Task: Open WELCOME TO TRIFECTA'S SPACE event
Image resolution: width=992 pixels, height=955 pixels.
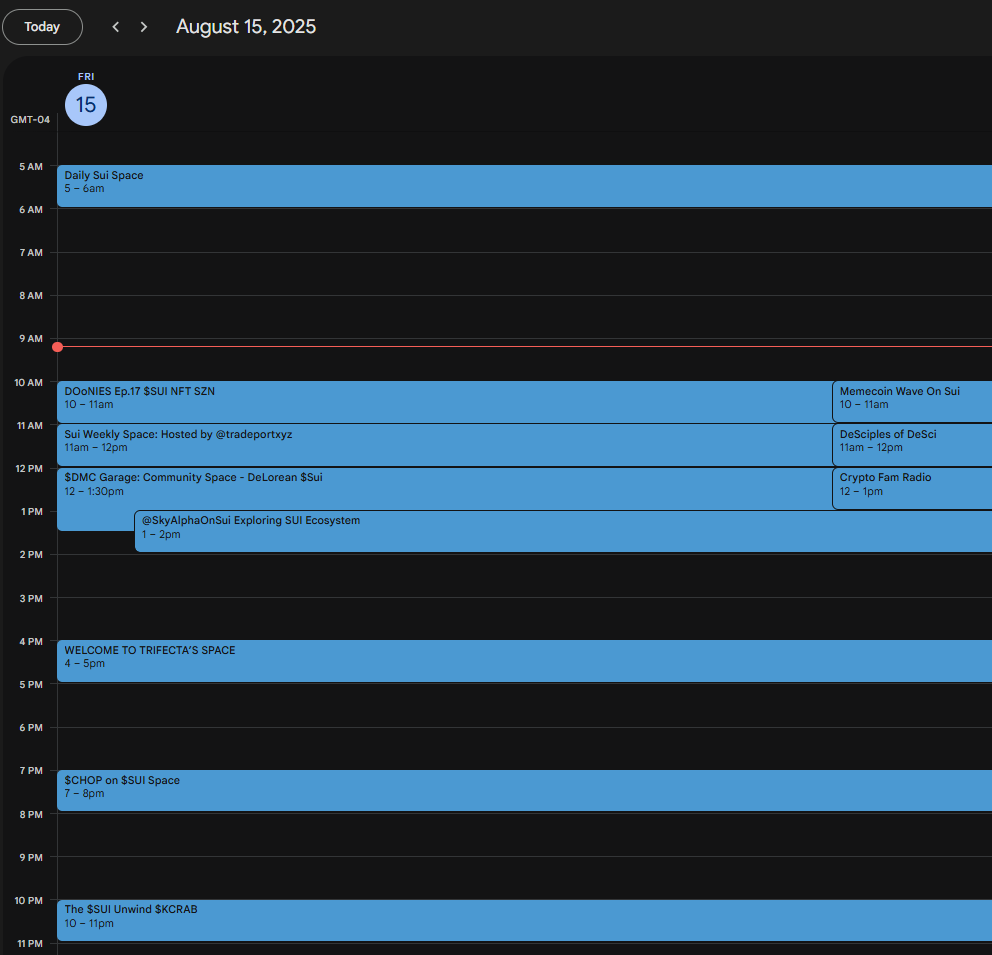Action: [524, 661]
